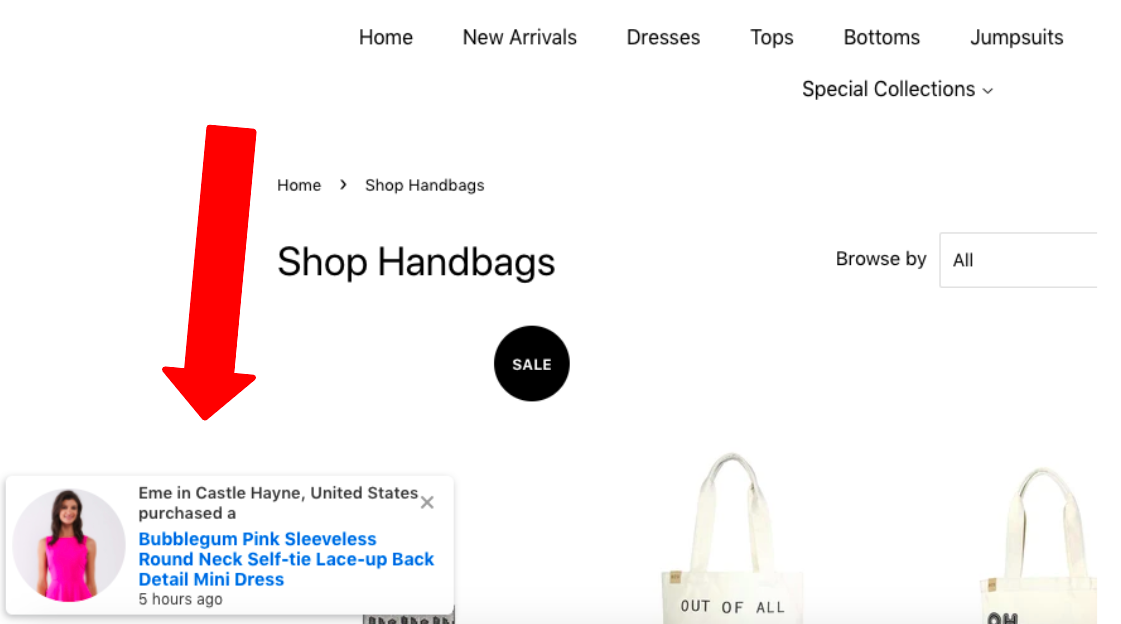Image resolution: width=1121 pixels, height=624 pixels.
Task: Click the Shop Handbags breadcrumb
Action: point(425,185)
